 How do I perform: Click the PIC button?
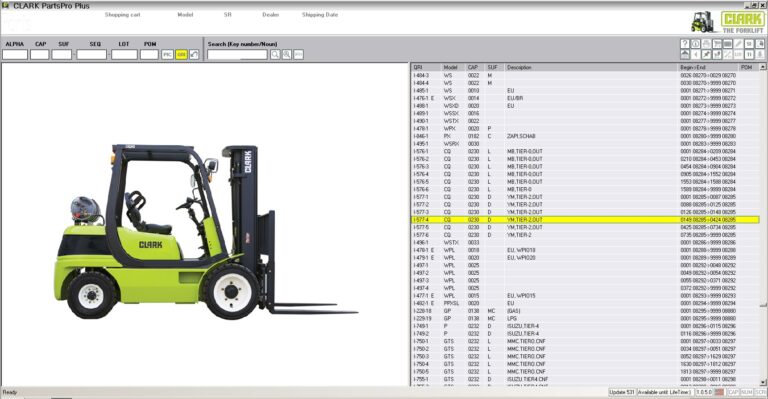167,54
